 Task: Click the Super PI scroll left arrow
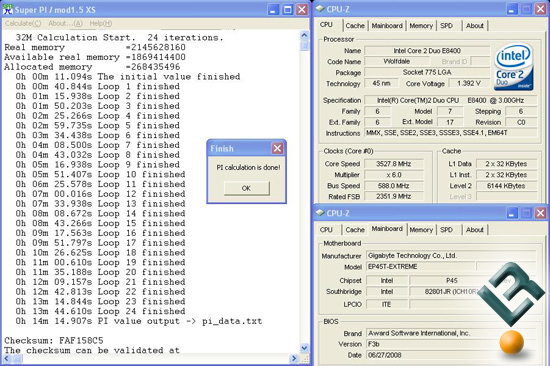7,358
